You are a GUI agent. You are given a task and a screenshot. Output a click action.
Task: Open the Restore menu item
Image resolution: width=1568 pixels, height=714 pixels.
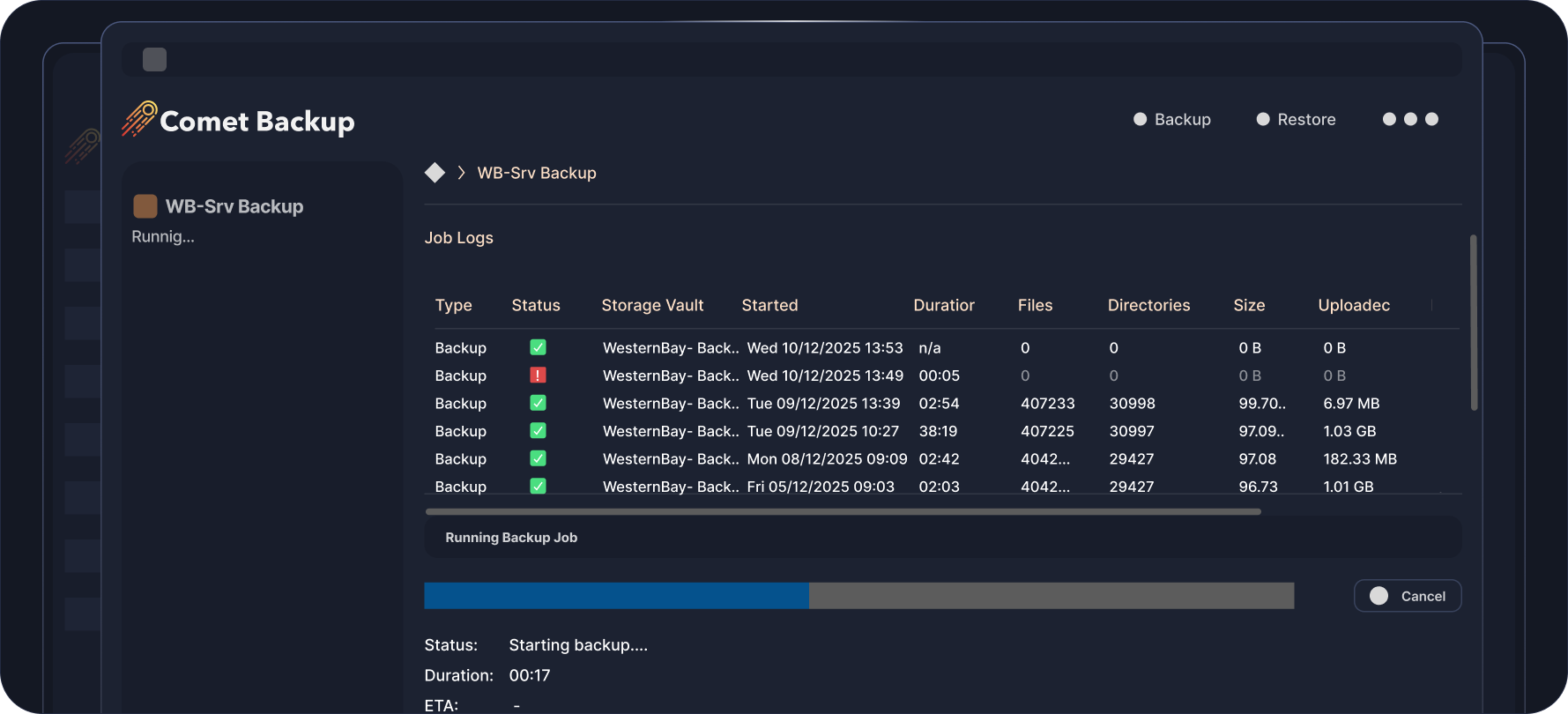click(1296, 119)
